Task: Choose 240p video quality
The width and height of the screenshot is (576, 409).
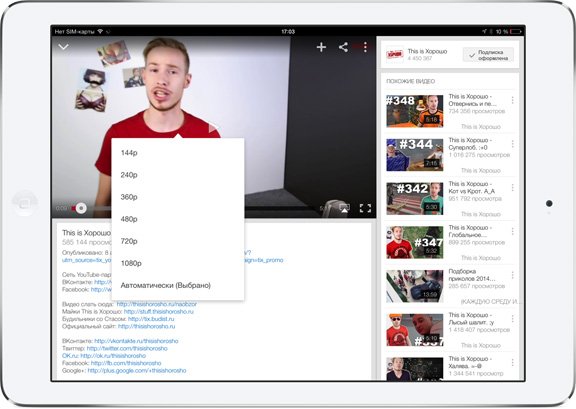Action: click(x=178, y=175)
